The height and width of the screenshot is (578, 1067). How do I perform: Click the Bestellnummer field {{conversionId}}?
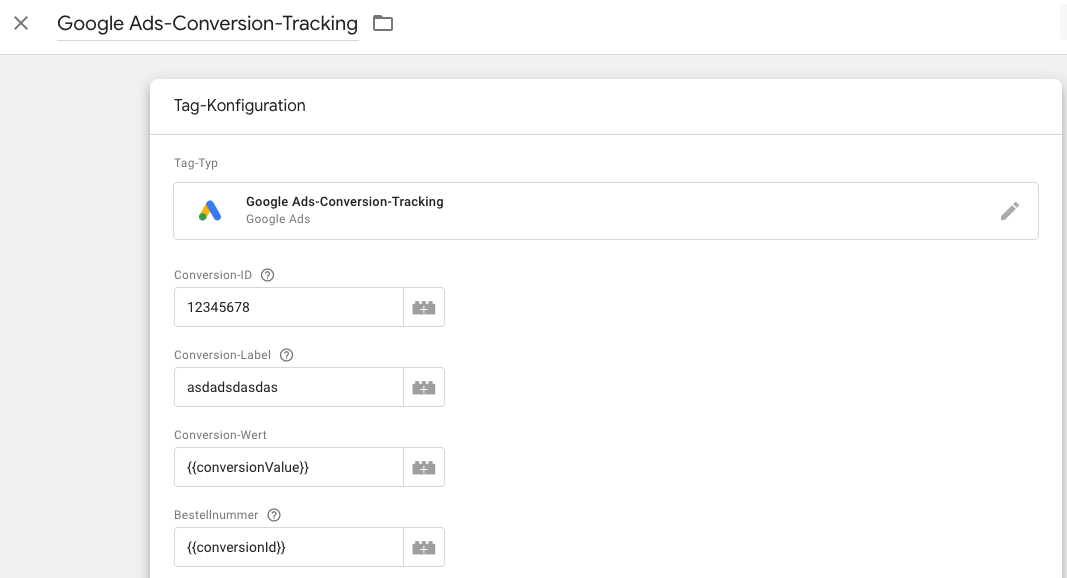(289, 547)
